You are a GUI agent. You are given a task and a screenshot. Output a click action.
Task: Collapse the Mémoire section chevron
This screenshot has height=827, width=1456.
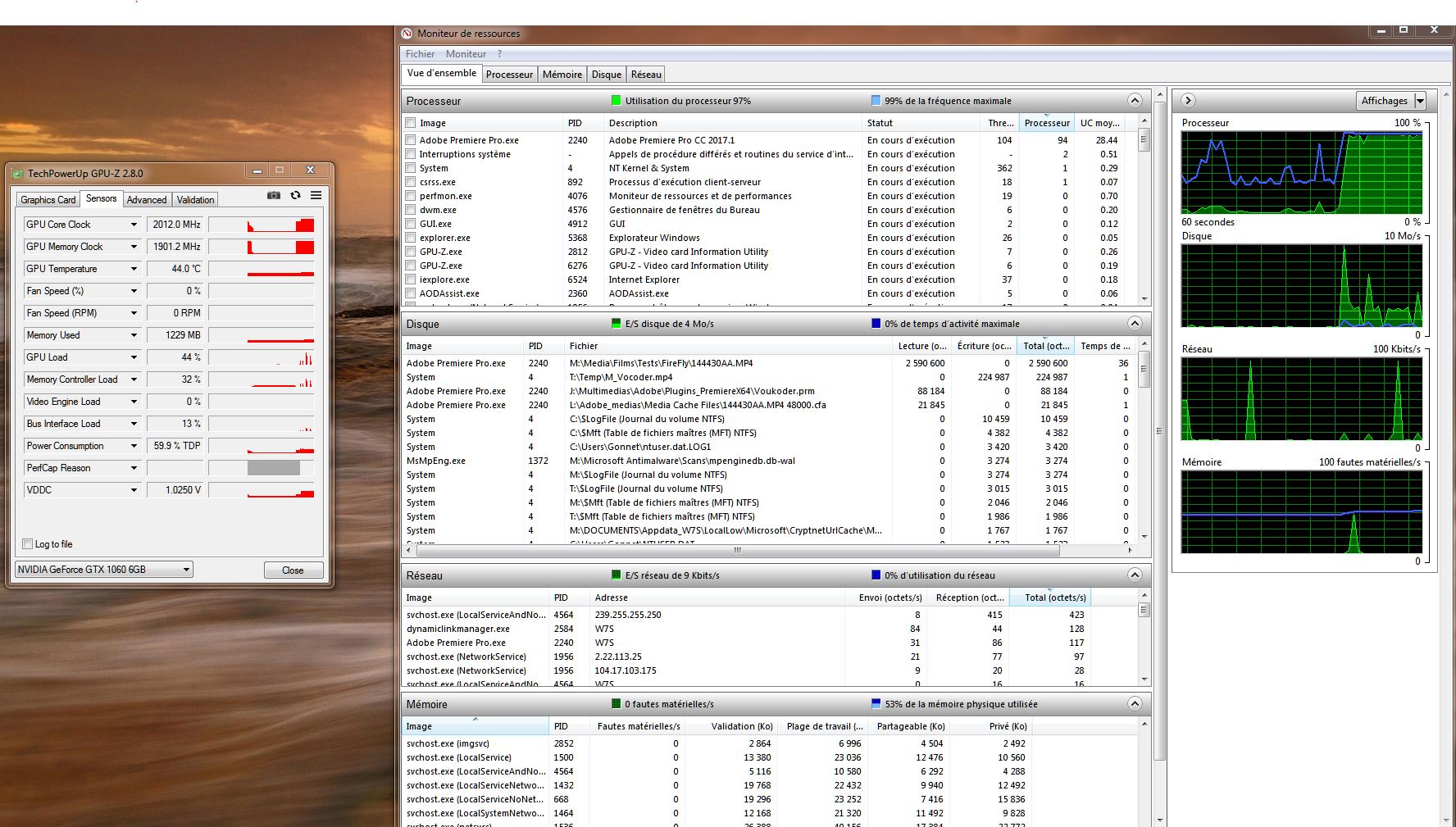point(1135,704)
